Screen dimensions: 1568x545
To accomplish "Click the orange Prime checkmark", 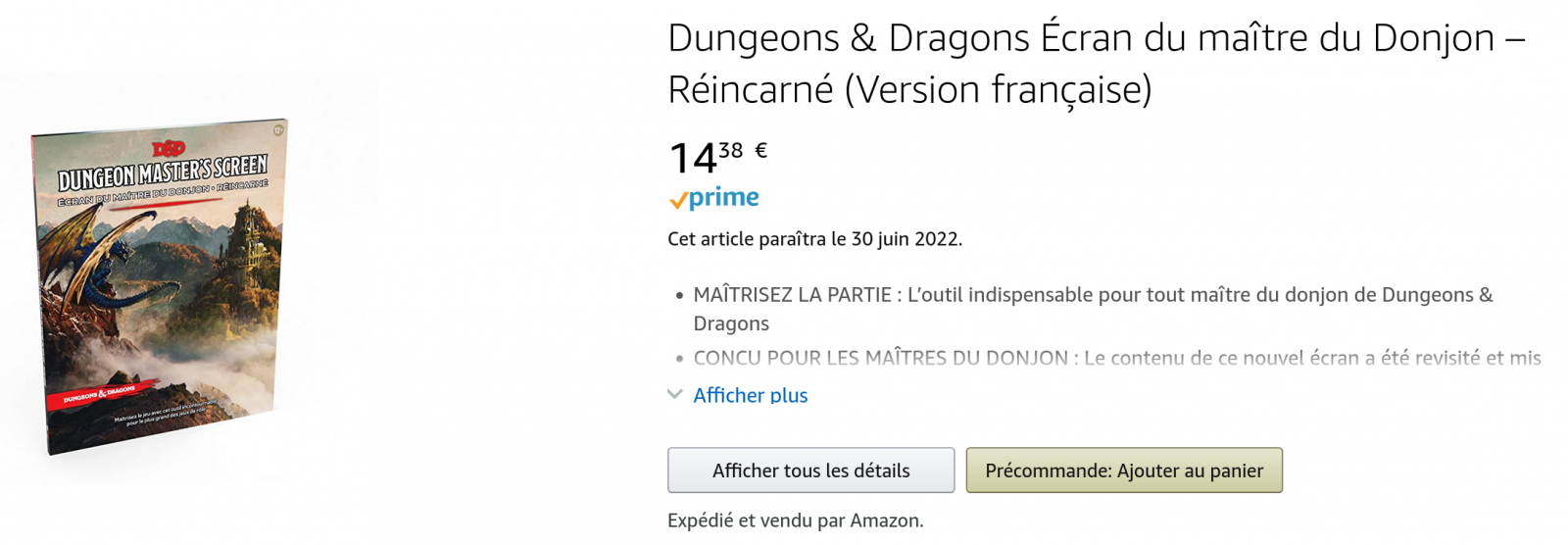I will pos(677,201).
